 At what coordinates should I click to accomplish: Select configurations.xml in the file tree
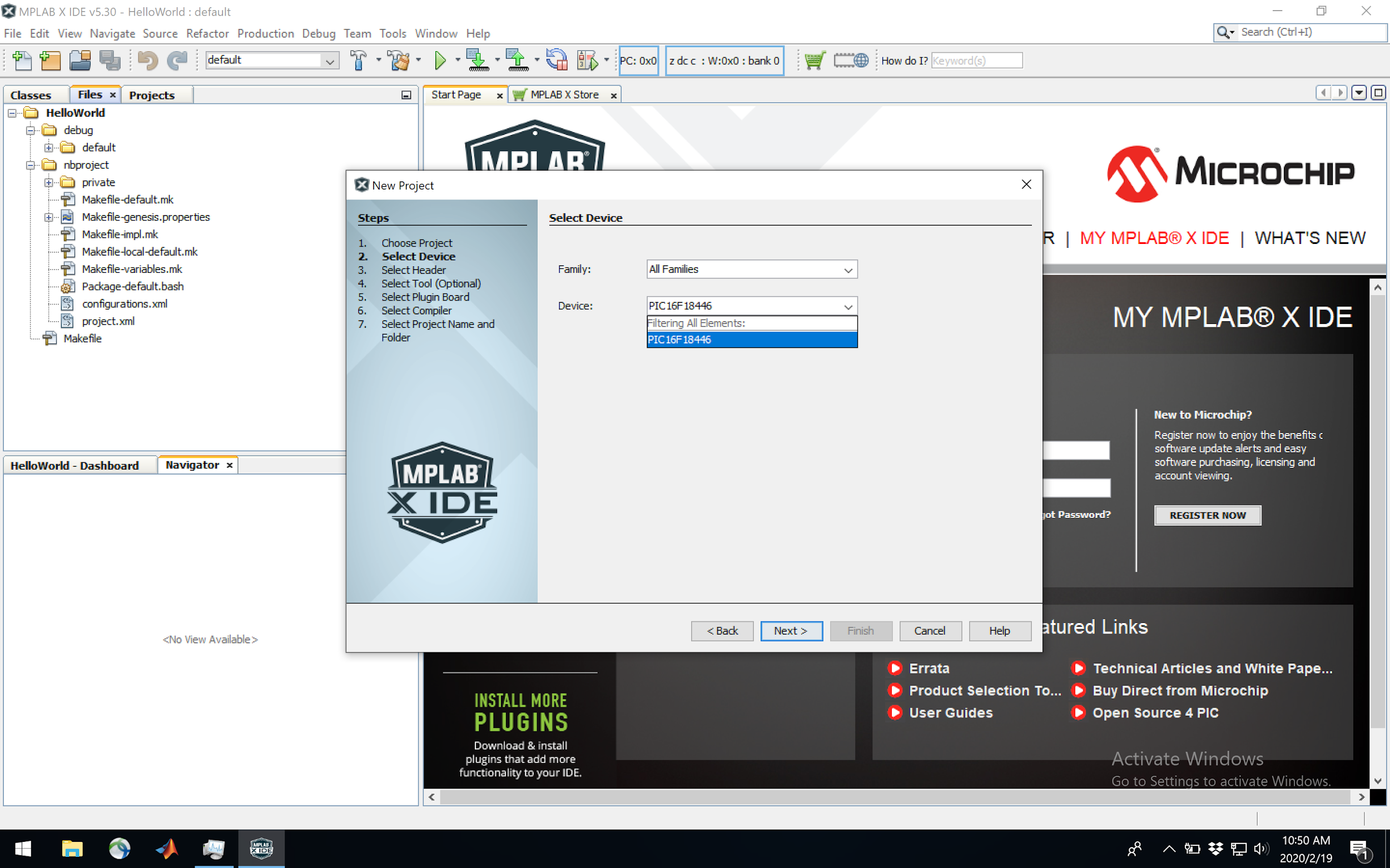tap(125, 303)
